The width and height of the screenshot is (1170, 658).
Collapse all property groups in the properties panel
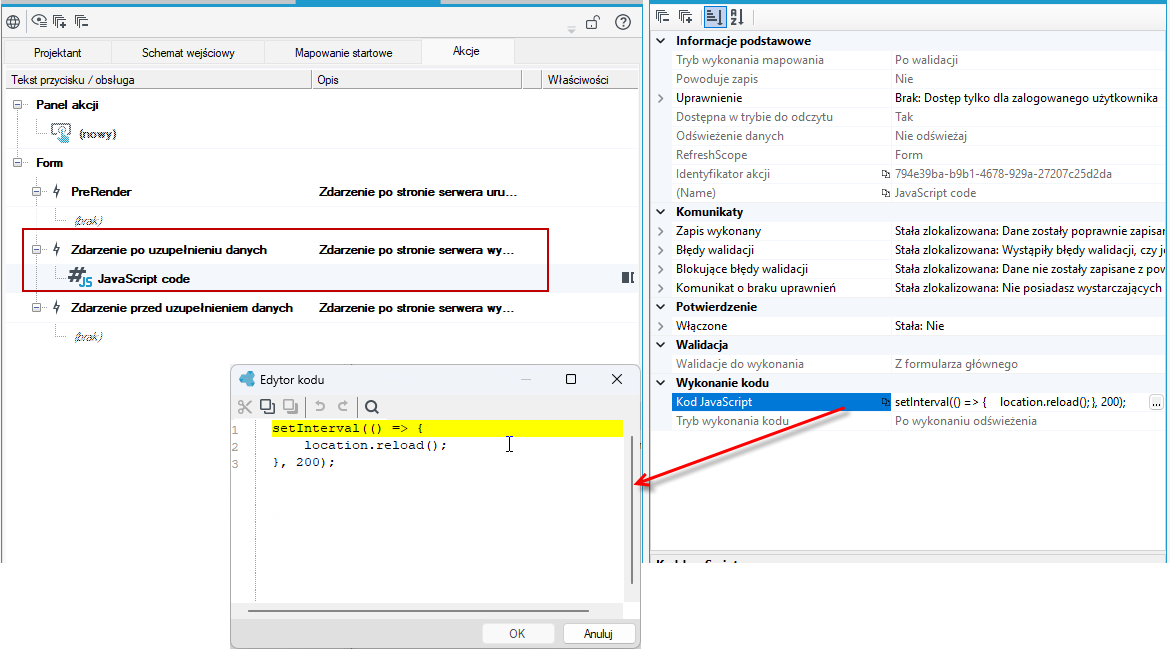coord(663,16)
